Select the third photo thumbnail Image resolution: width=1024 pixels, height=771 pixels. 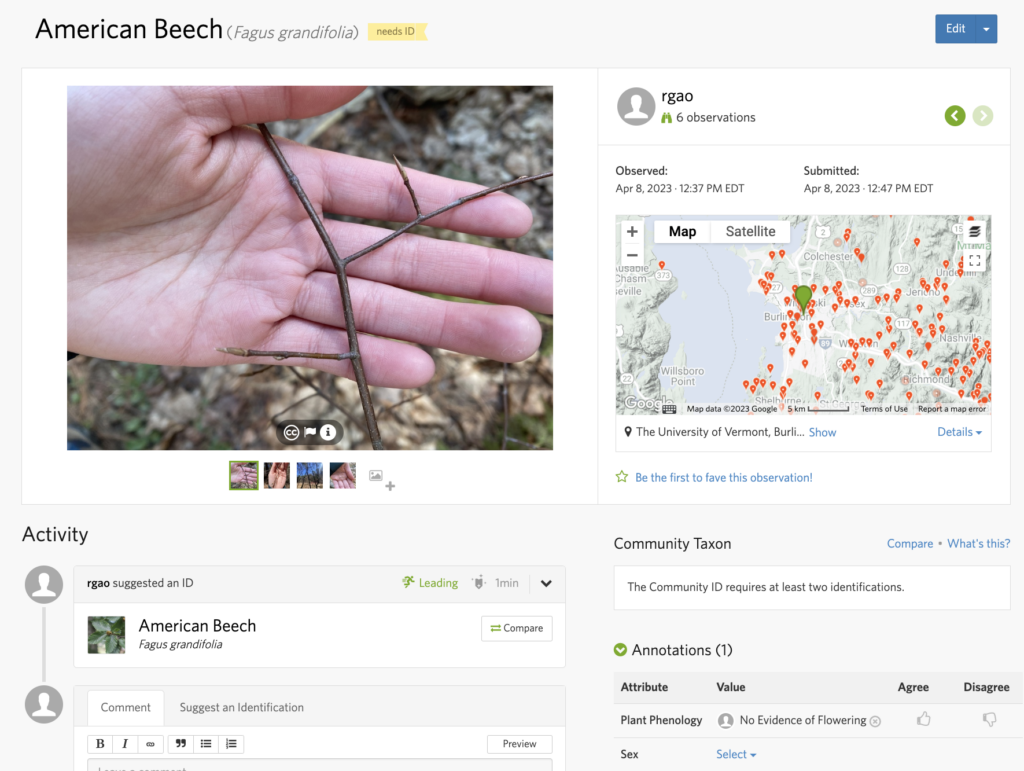tap(309, 475)
